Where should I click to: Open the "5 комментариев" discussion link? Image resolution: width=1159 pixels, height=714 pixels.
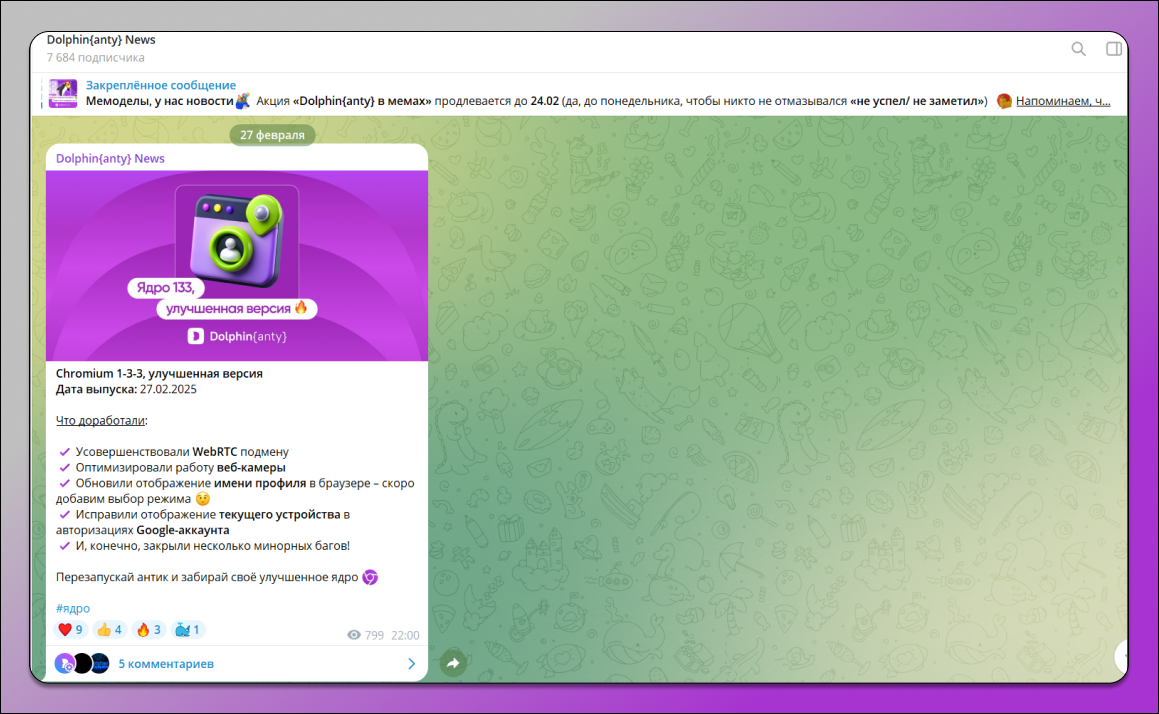[x=166, y=663]
